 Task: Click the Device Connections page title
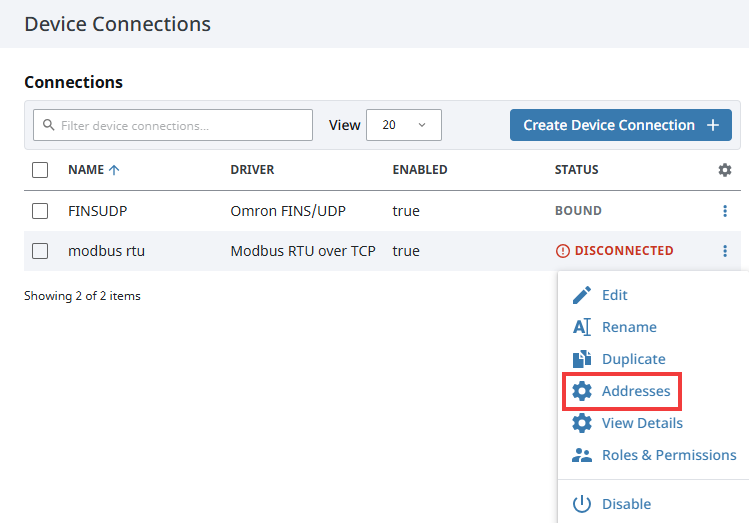pos(118,24)
